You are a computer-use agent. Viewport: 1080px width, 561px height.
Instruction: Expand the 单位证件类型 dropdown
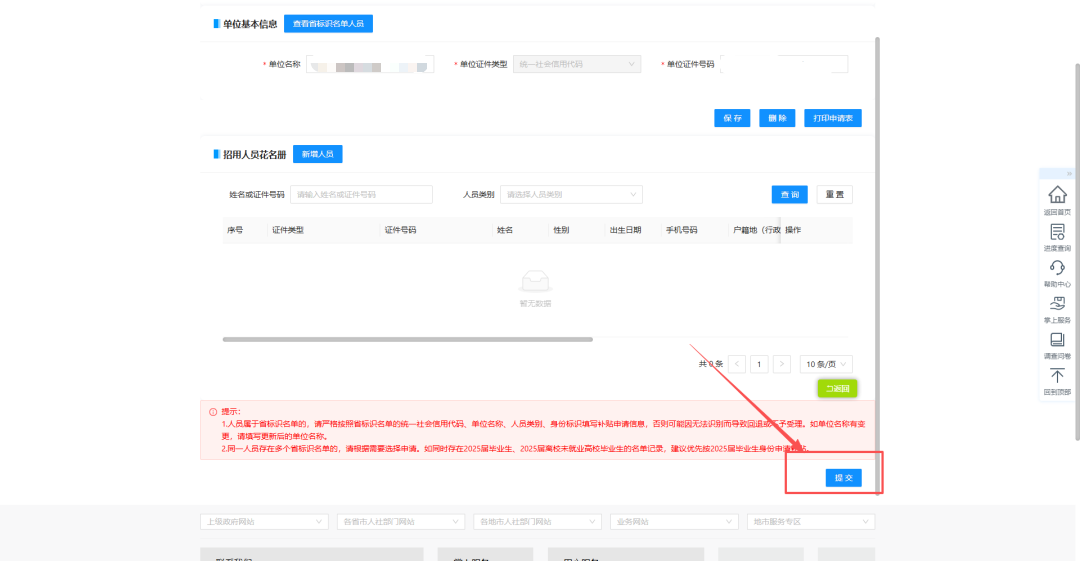pos(577,64)
